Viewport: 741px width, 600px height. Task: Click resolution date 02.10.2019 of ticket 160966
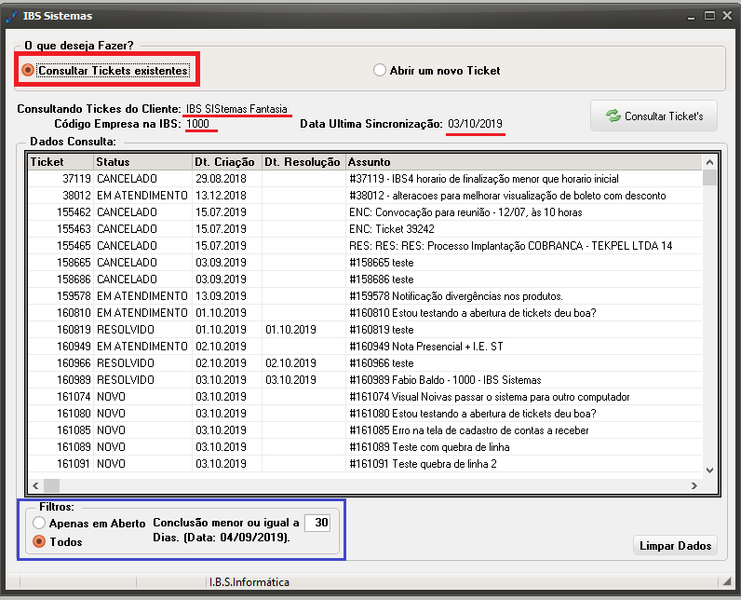291,363
